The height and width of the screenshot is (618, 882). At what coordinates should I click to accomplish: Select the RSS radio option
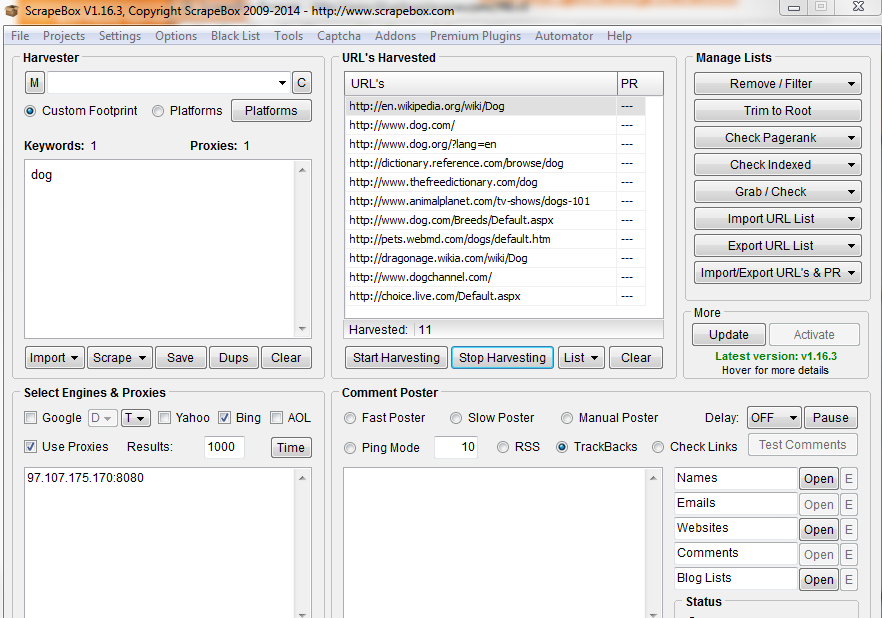[503, 447]
